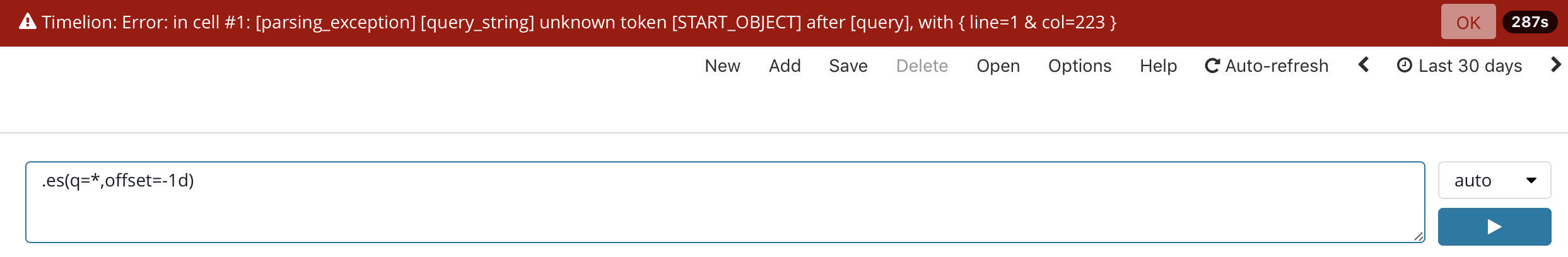
Task: Show the Help panel
Action: tap(1158, 66)
